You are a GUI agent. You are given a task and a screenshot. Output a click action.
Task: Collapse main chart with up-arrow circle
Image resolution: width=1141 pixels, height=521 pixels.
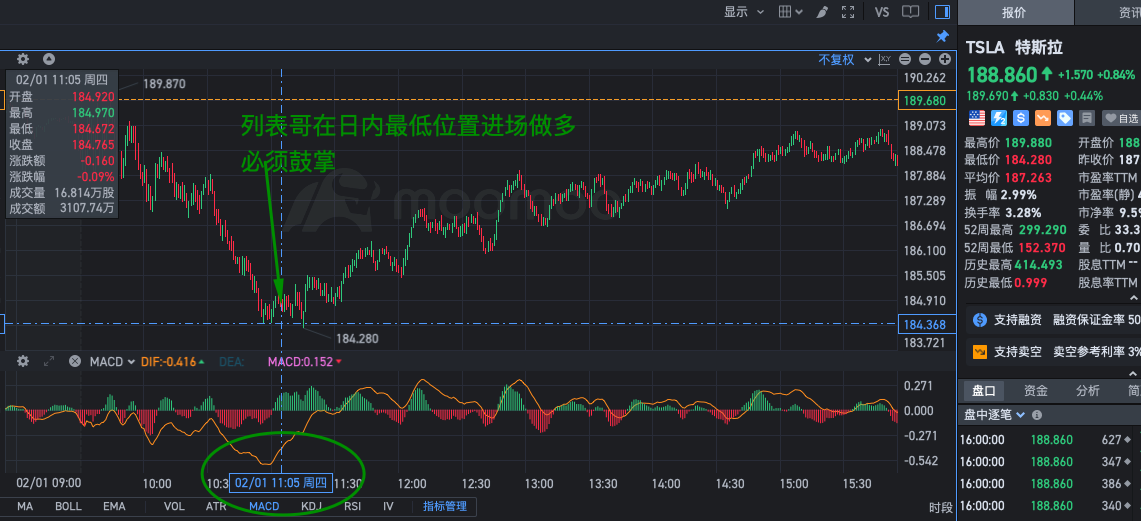(49, 60)
